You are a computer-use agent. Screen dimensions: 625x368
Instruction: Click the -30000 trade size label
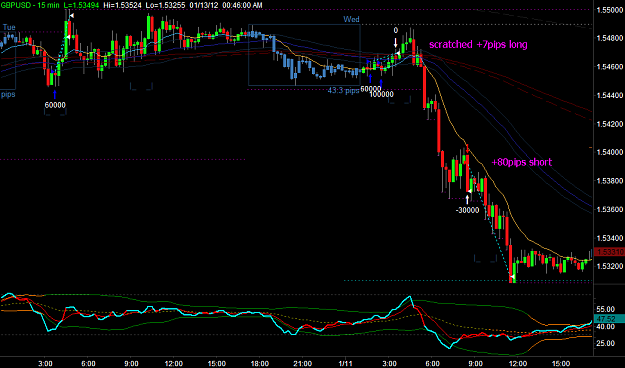pyautogui.click(x=468, y=210)
